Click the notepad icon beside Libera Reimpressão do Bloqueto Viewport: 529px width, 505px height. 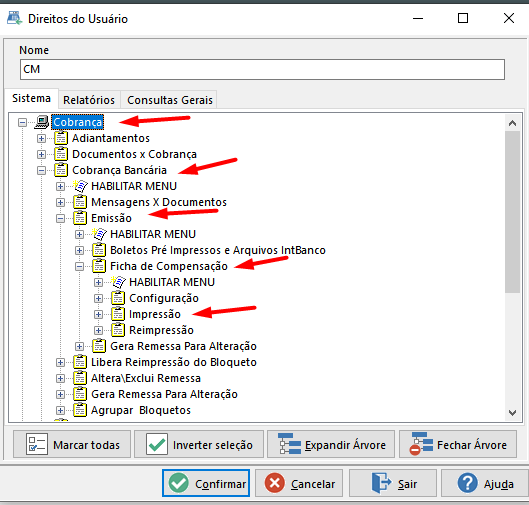80,362
